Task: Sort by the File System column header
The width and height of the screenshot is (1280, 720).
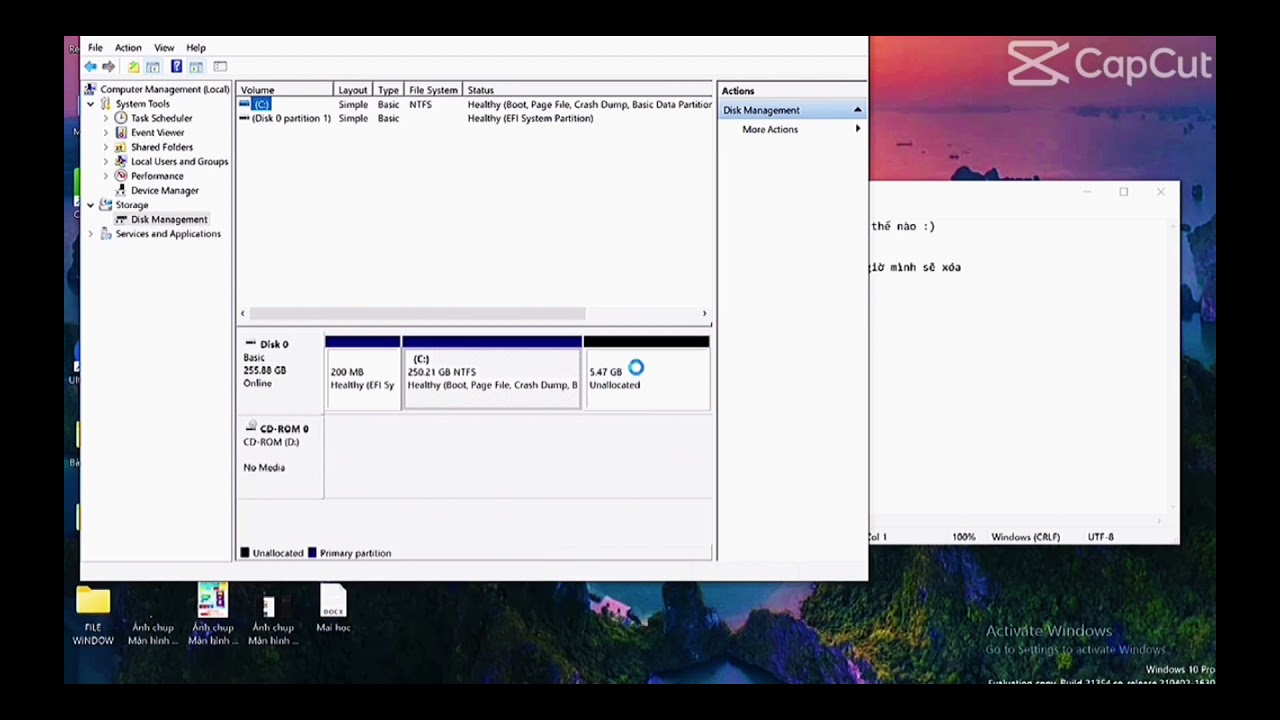Action: (434, 90)
